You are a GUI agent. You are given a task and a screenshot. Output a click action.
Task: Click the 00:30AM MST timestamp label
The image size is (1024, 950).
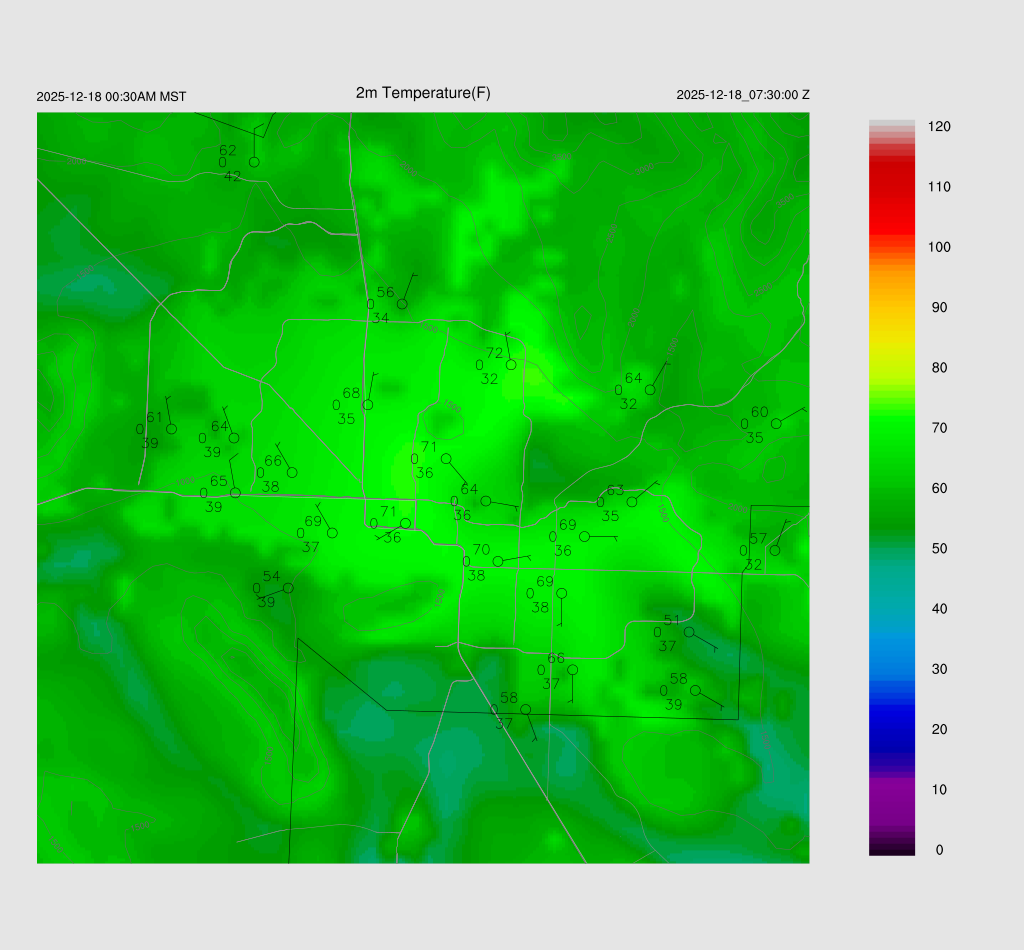(x=111, y=97)
